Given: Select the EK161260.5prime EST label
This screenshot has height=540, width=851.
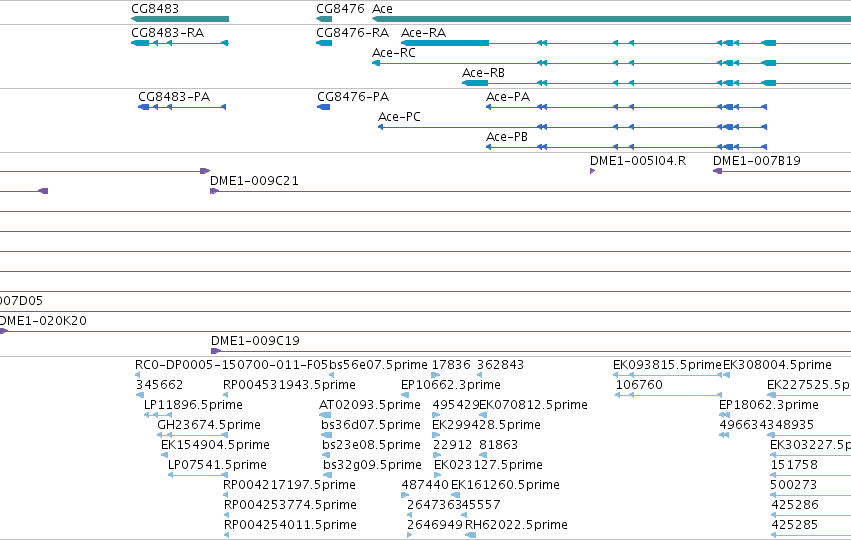Looking at the screenshot, I should coord(505,485).
